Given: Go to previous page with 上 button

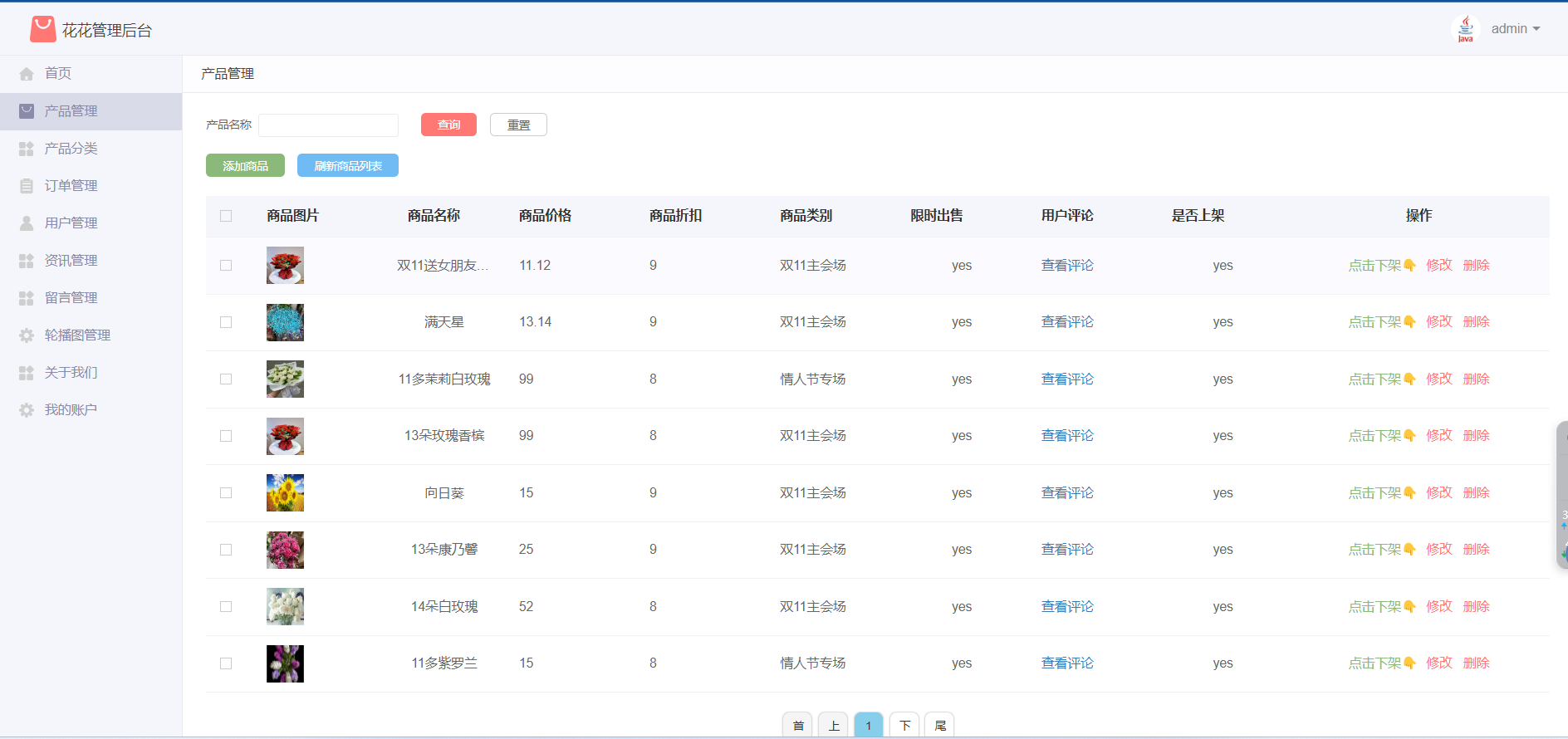Looking at the screenshot, I should point(833,725).
